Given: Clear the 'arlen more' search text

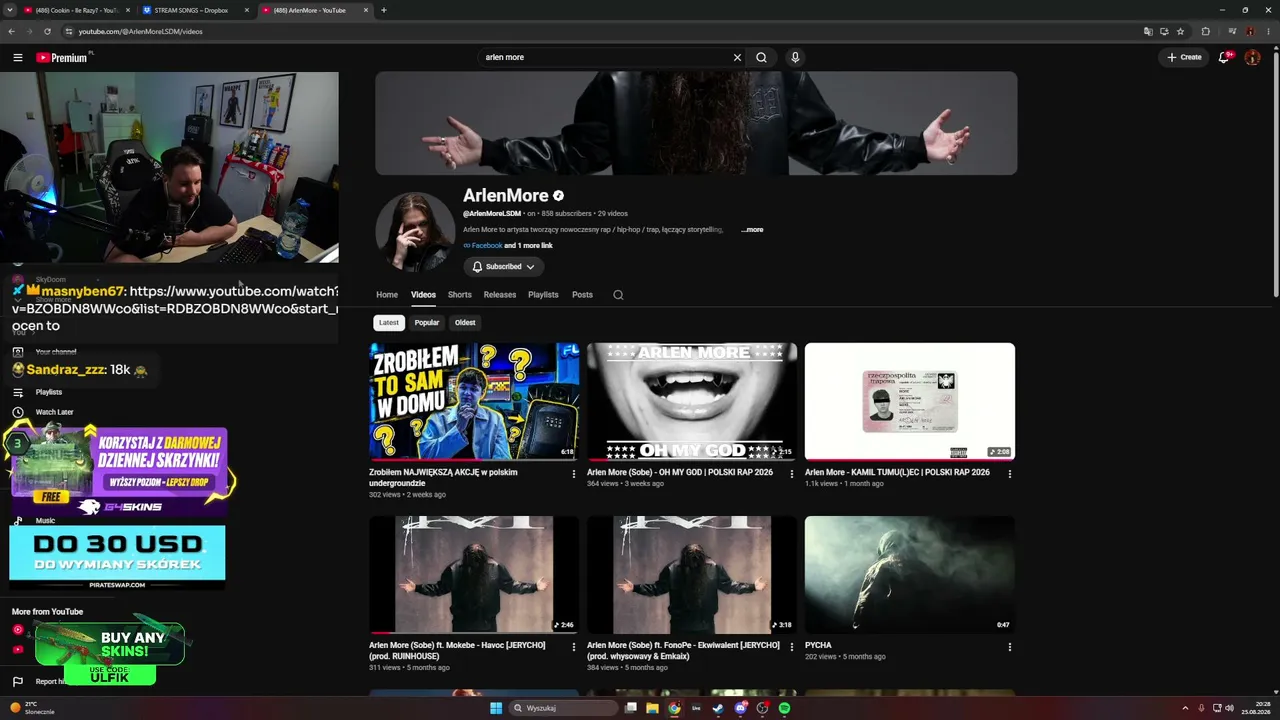Looking at the screenshot, I should coord(737,57).
